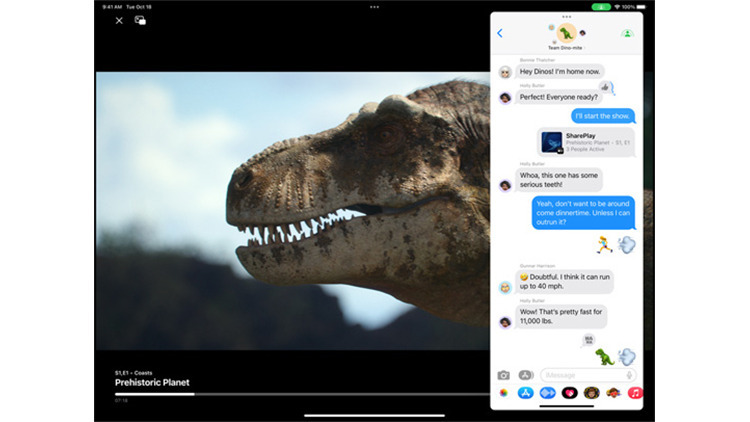Open Memoji app in app strip
The image size is (750, 422).
(591, 393)
